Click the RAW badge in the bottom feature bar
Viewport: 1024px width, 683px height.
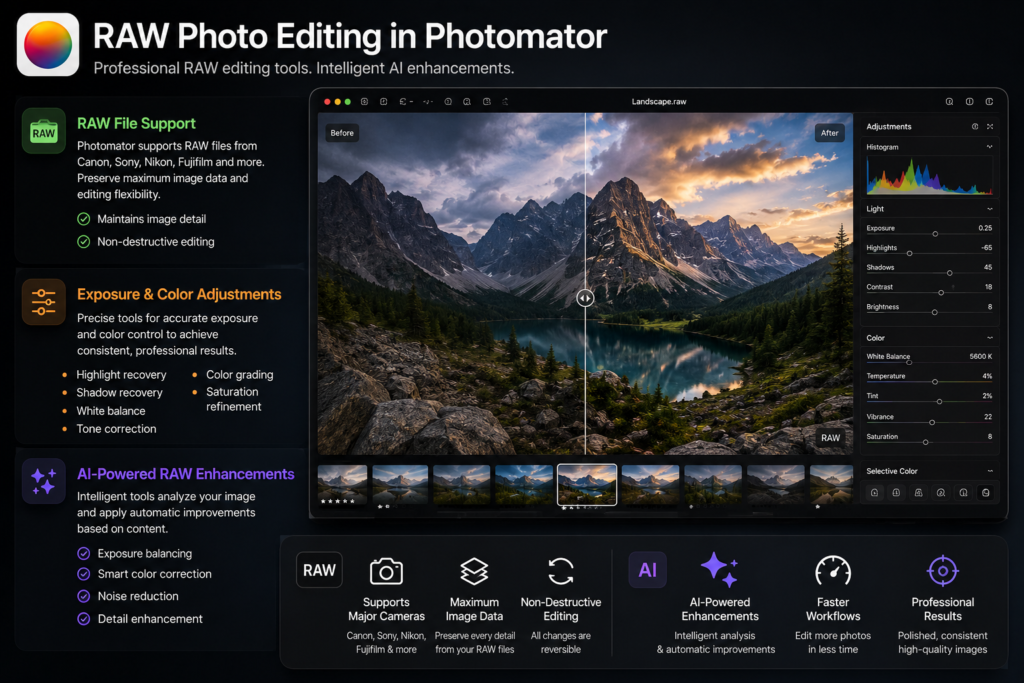(x=319, y=570)
